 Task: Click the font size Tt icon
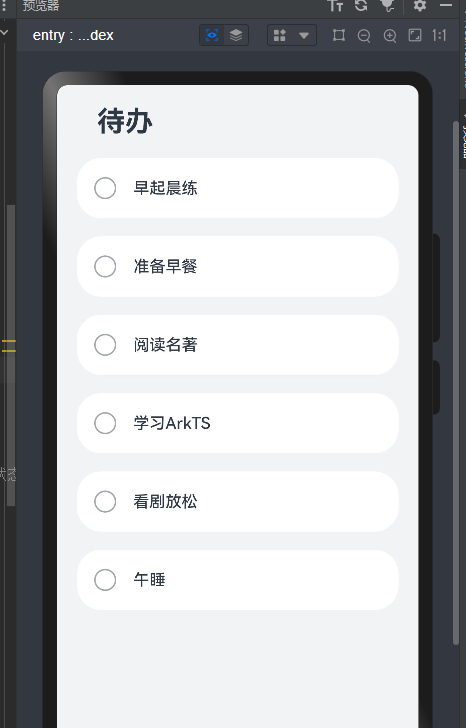[335, 6]
